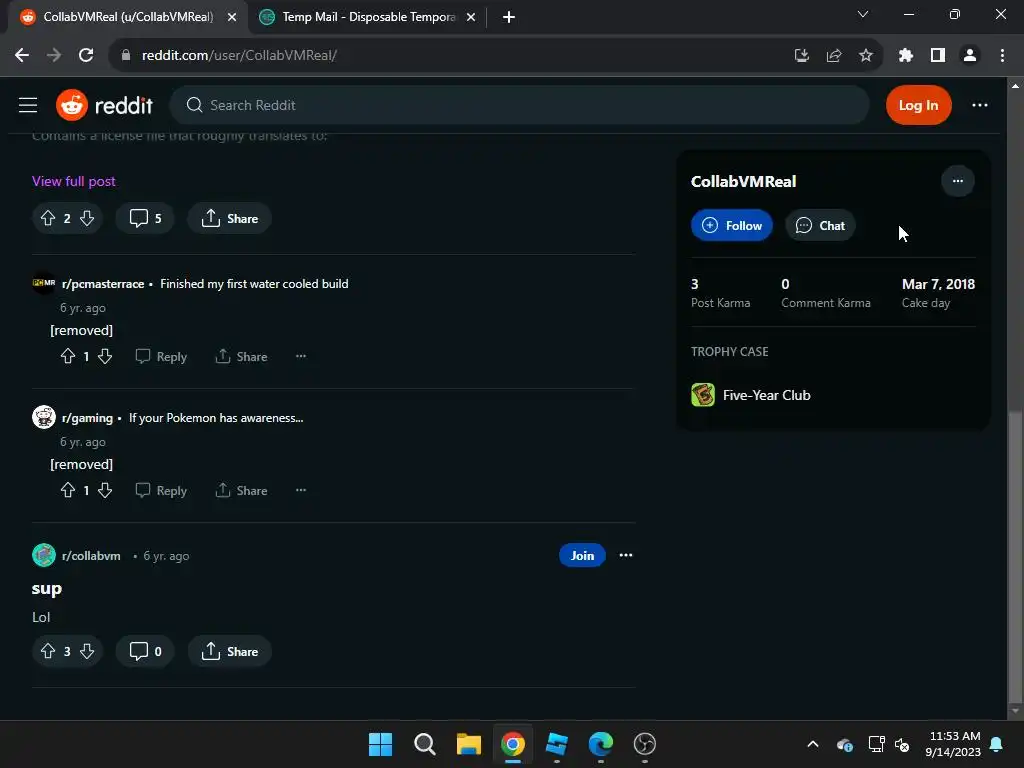Share the pcmasterrace comment
The width and height of the screenshot is (1024, 768).
(x=241, y=357)
